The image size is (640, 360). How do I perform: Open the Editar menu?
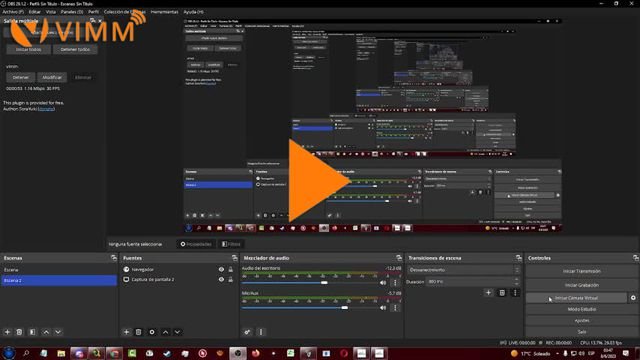tap(35, 12)
